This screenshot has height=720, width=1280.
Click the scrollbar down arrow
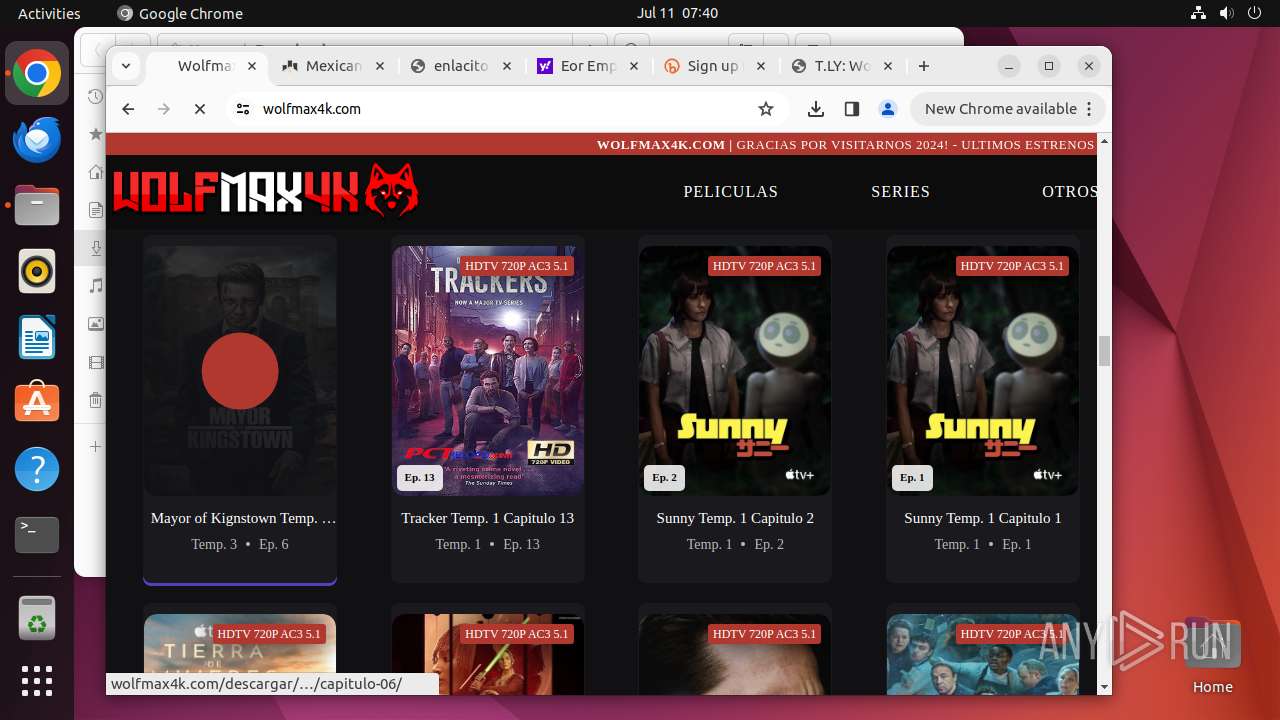click(x=1104, y=687)
